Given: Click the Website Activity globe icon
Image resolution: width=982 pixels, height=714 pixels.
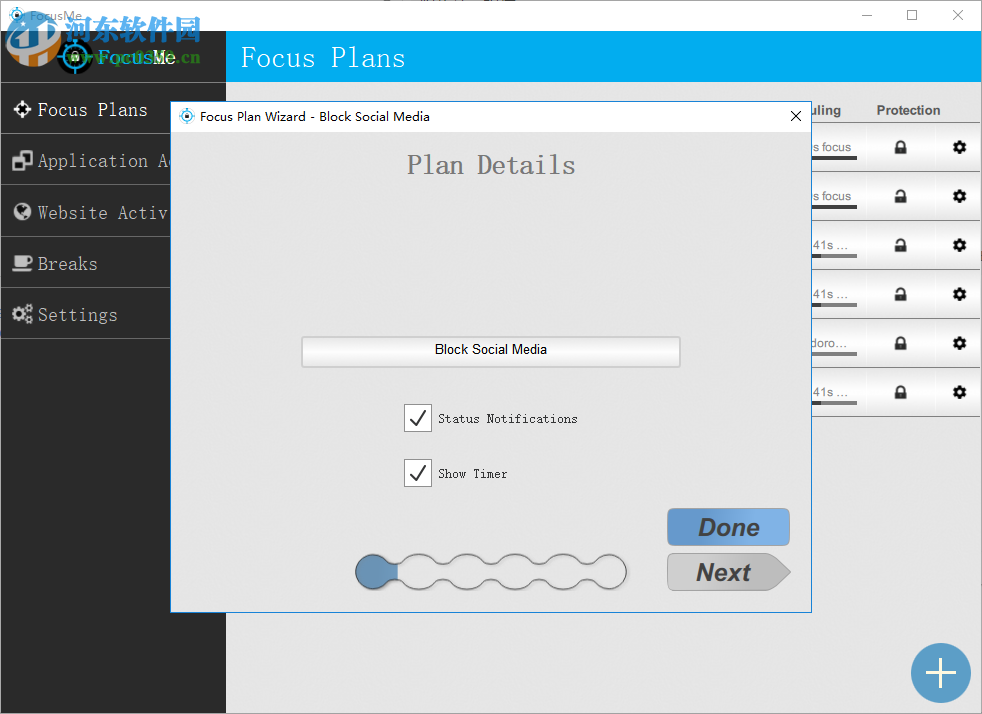Looking at the screenshot, I should pos(22,211).
